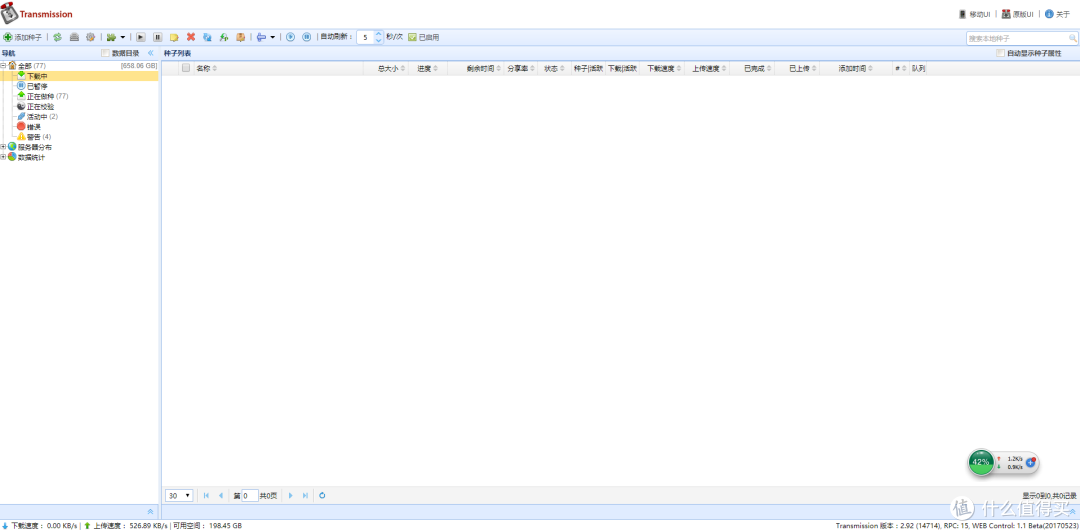This screenshot has height=531, width=1080.
Task: Click the auto-refresh interval spinner arrows
Action: pos(378,37)
